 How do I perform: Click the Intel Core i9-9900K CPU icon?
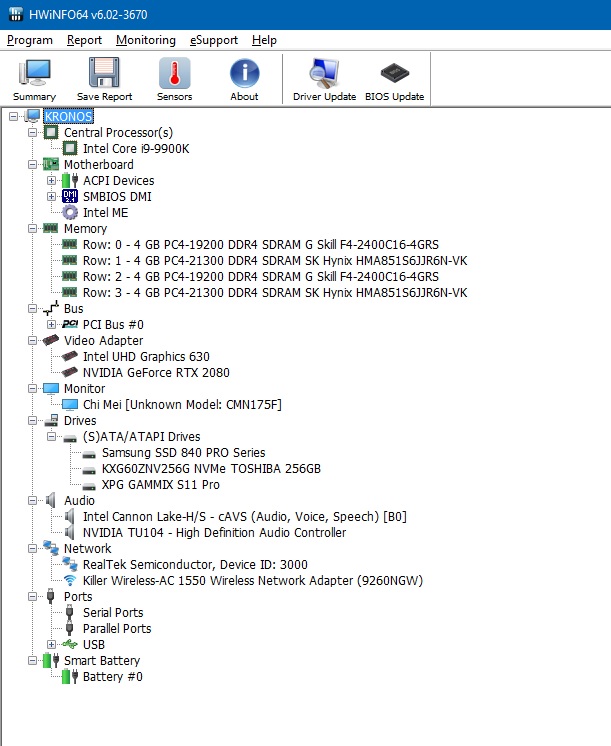coord(70,148)
